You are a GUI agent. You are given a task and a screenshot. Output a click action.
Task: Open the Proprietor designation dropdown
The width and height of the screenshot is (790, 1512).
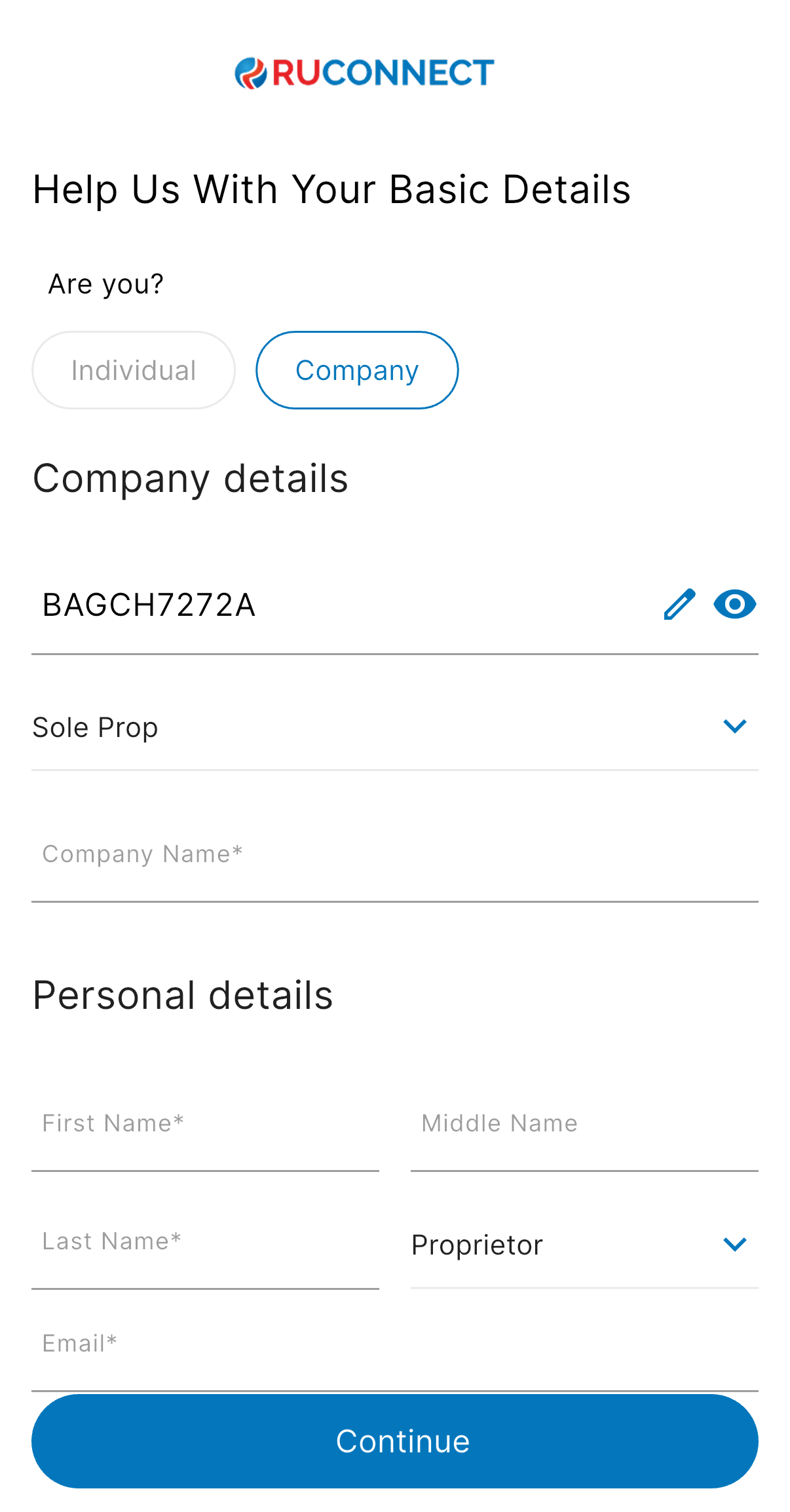pyautogui.click(x=563, y=1245)
